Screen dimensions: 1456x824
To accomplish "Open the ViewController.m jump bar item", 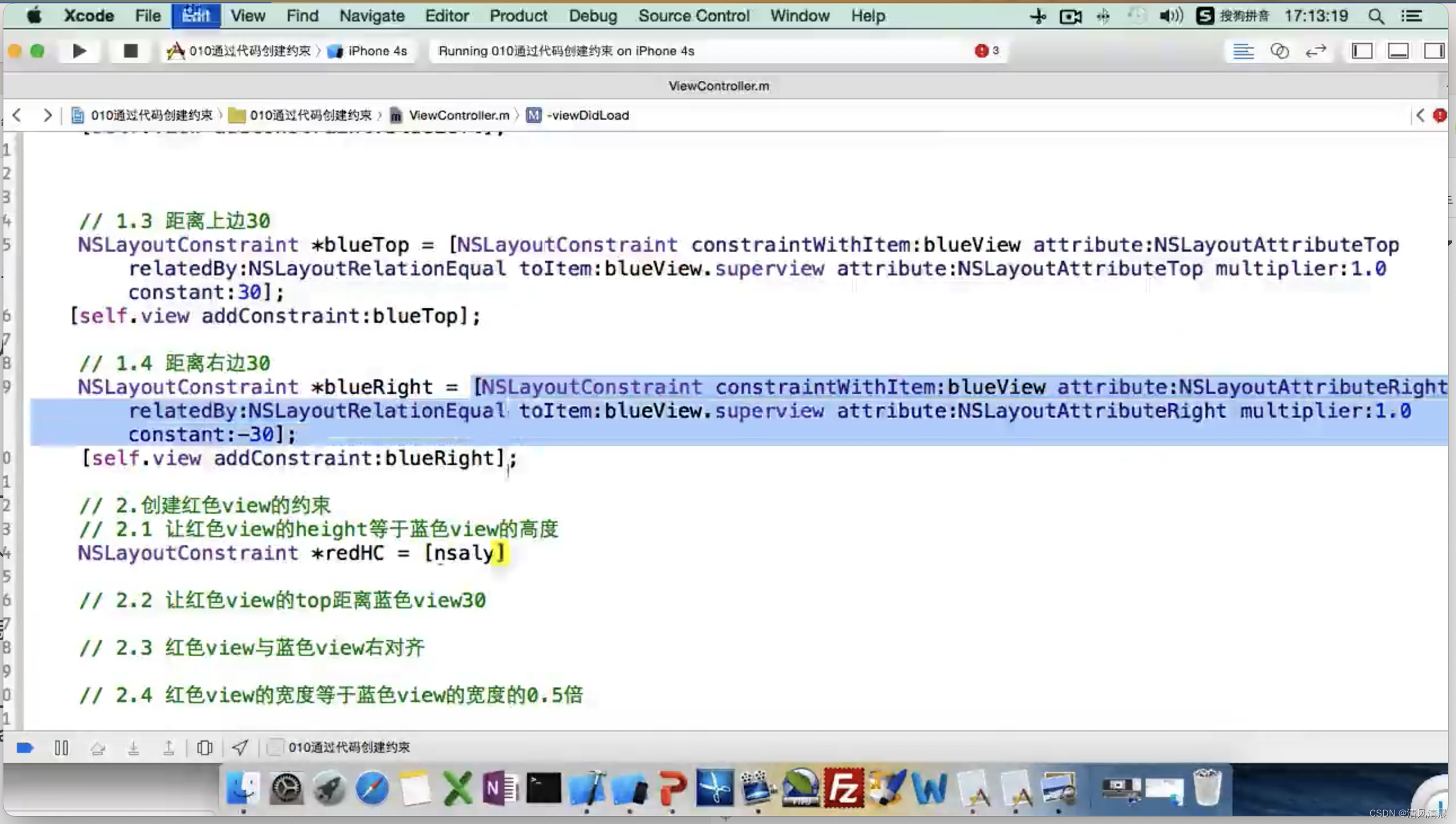I will 458,116.
